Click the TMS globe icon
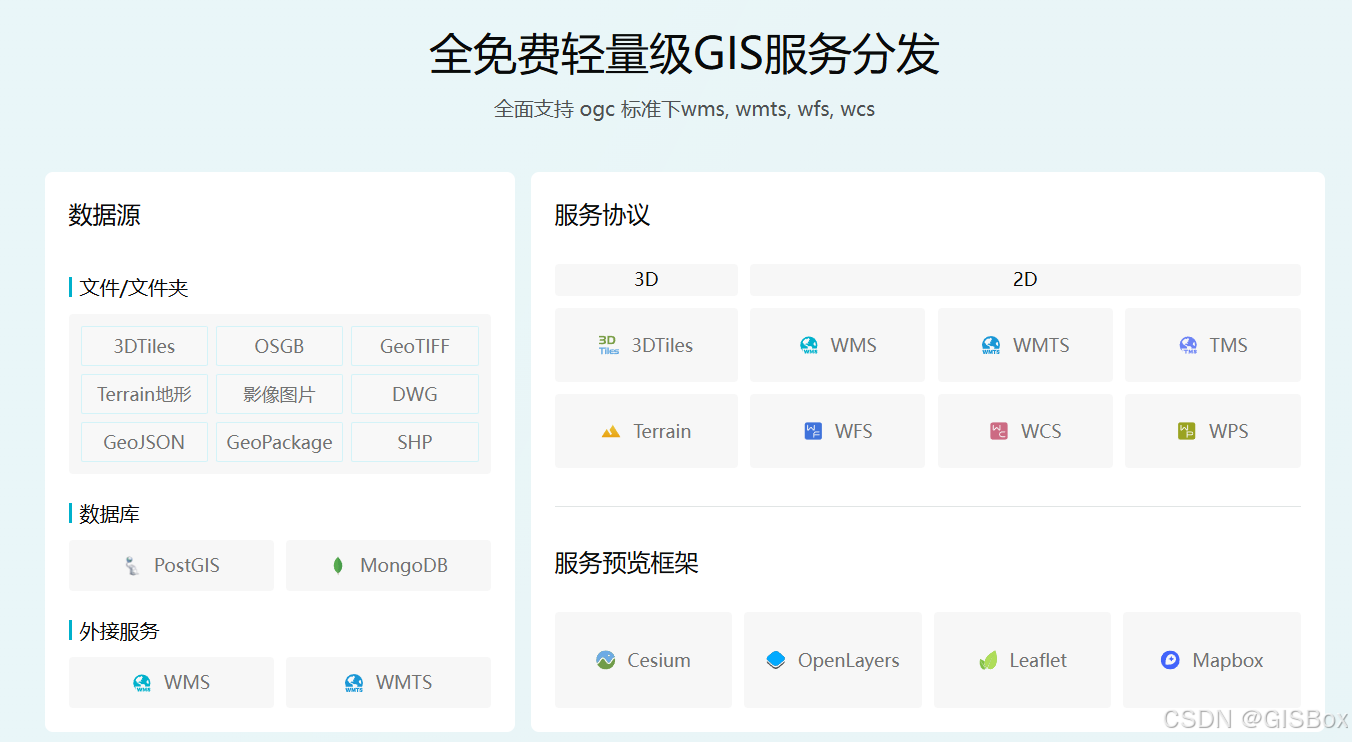 (1188, 346)
